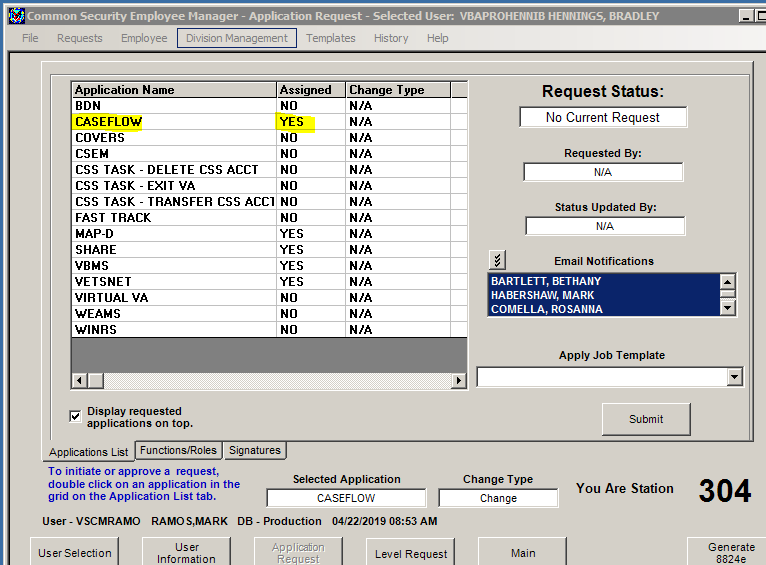Screen dimensions: 766x565
Task: Click the grid's right scroll arrow
Action: (x=458, y=380)
